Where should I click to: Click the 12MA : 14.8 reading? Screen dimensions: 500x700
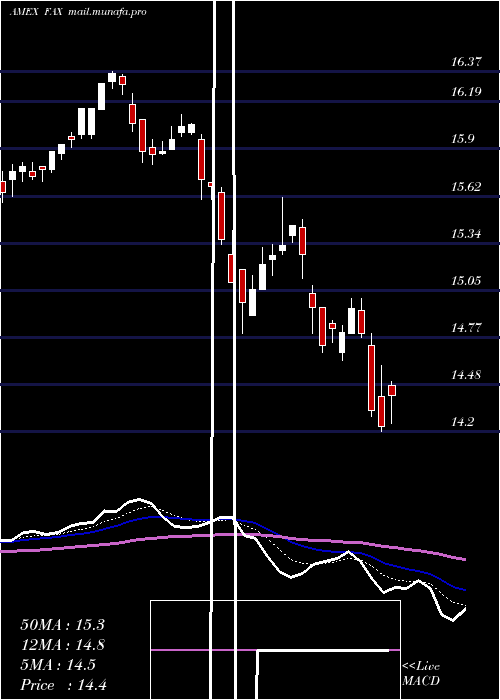tap(62, 645)
